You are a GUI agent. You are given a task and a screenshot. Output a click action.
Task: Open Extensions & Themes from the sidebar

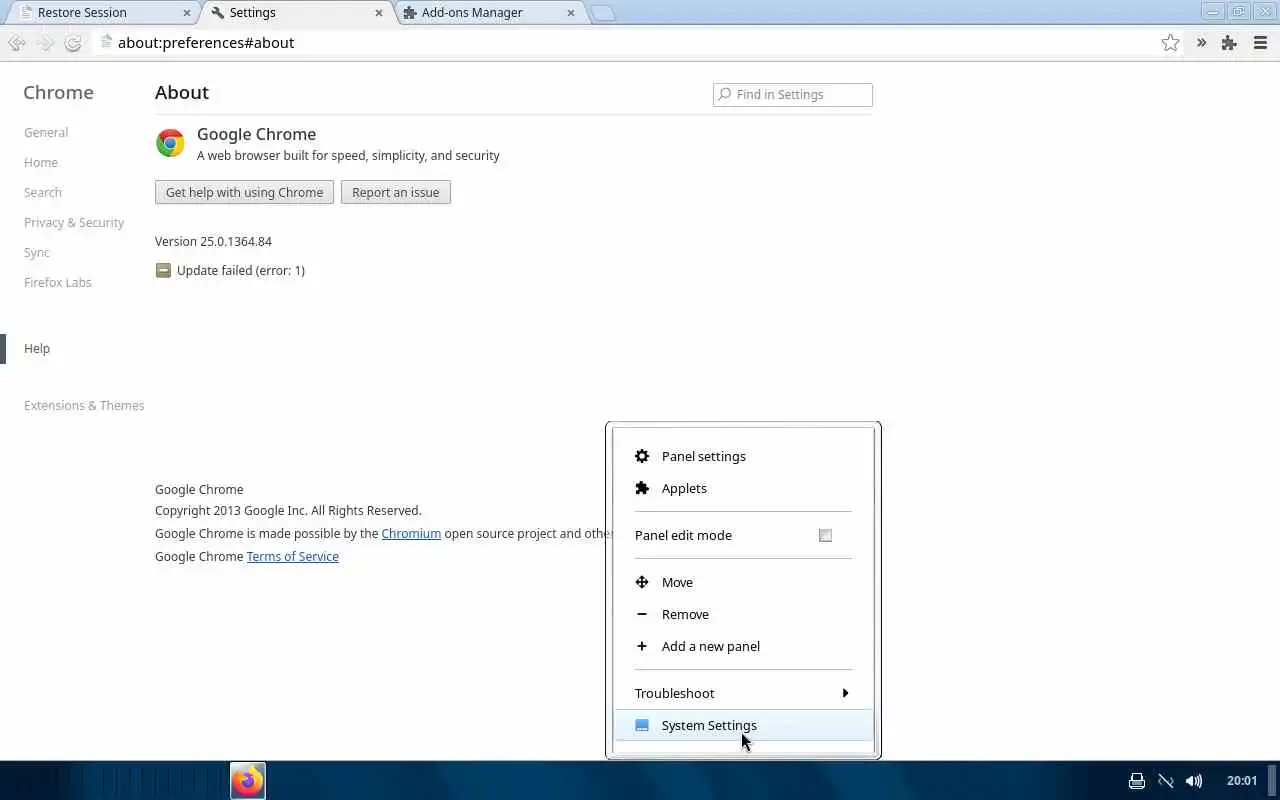point(84,405)
